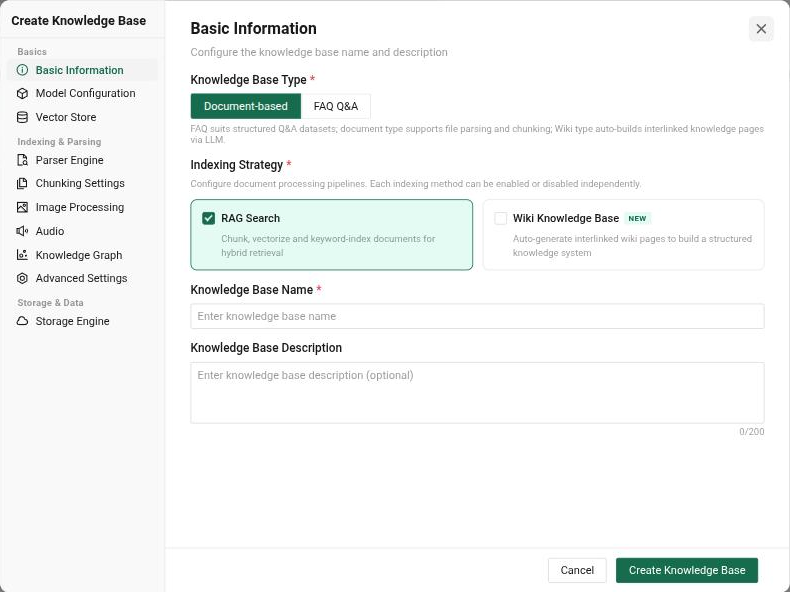Open Chunking Settings section
Viewport: 790px width, 592px height.
point(82,183)
